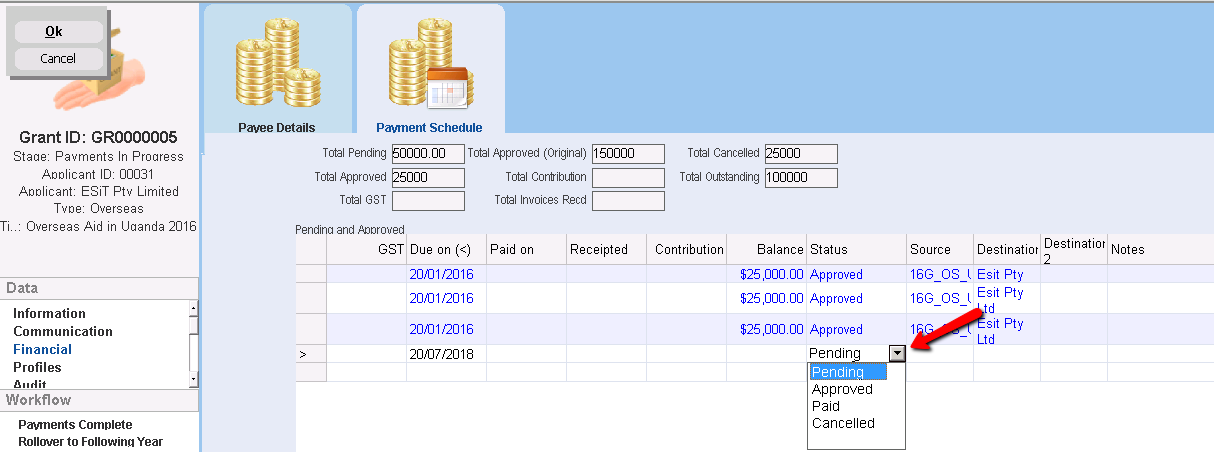The height and width of the screenshot is (452, 1214).
Task: Select Financial in the Data list
Action: 42,349
